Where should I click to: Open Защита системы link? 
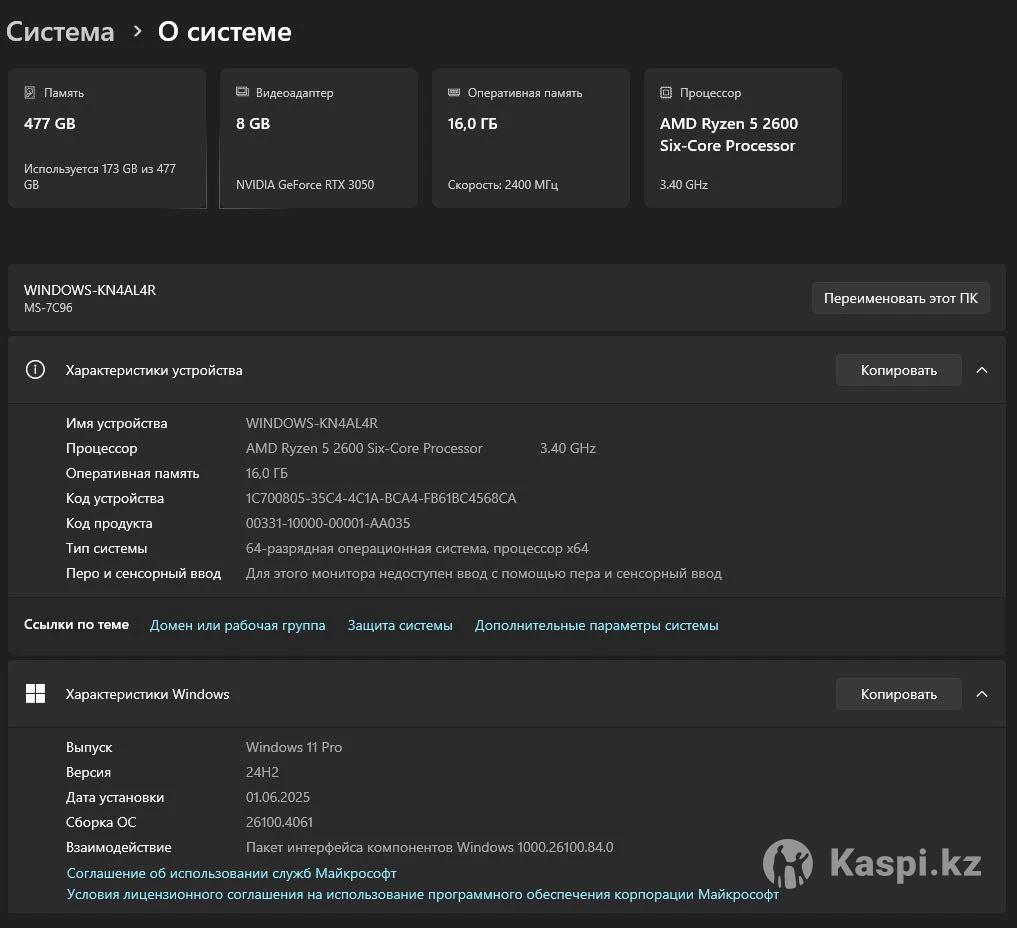pos(400,625)
